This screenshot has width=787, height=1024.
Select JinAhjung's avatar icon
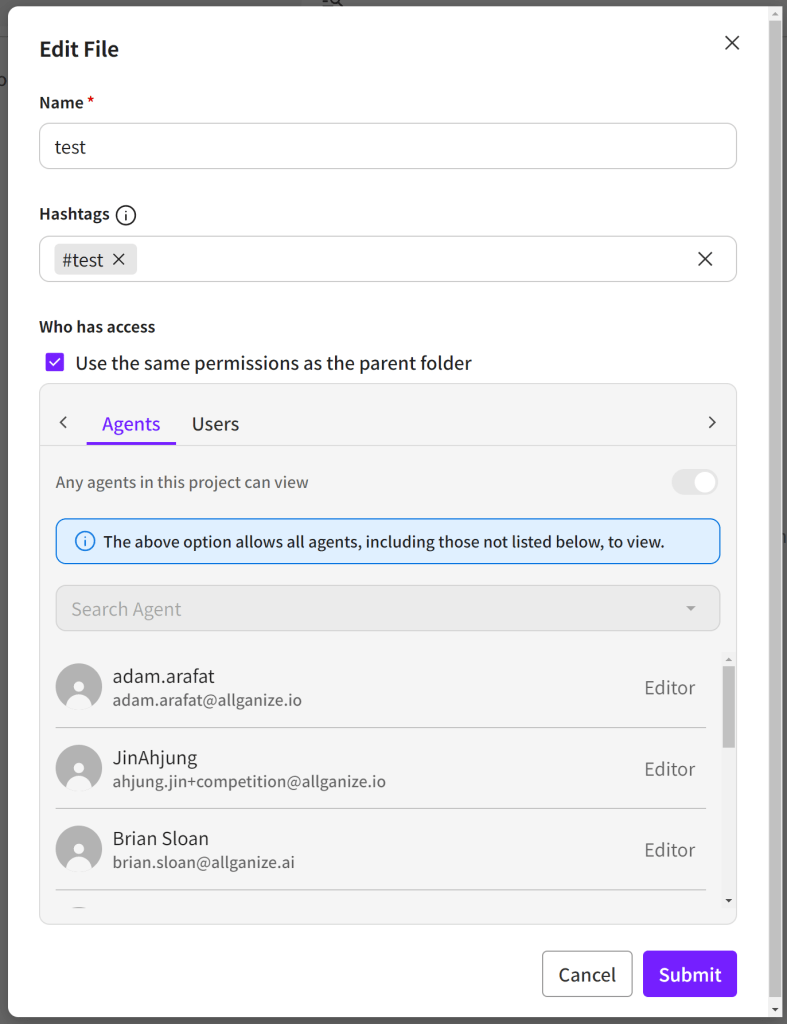[x=79, y=768]
